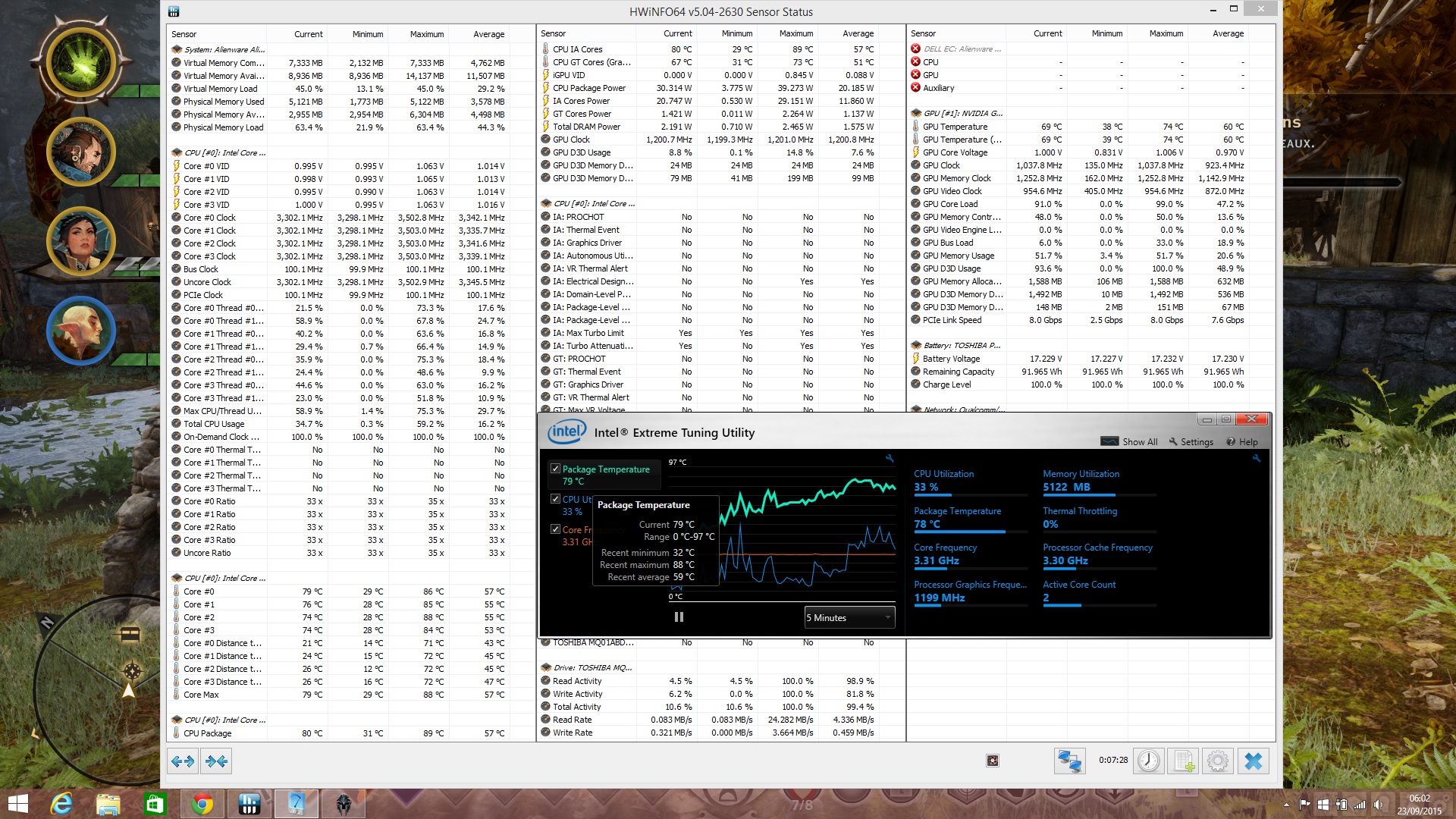Screen dimensions: 1456x819
Task: Select the Write Rate drive row
Action: pyautogui.click(x=708, y=733)
